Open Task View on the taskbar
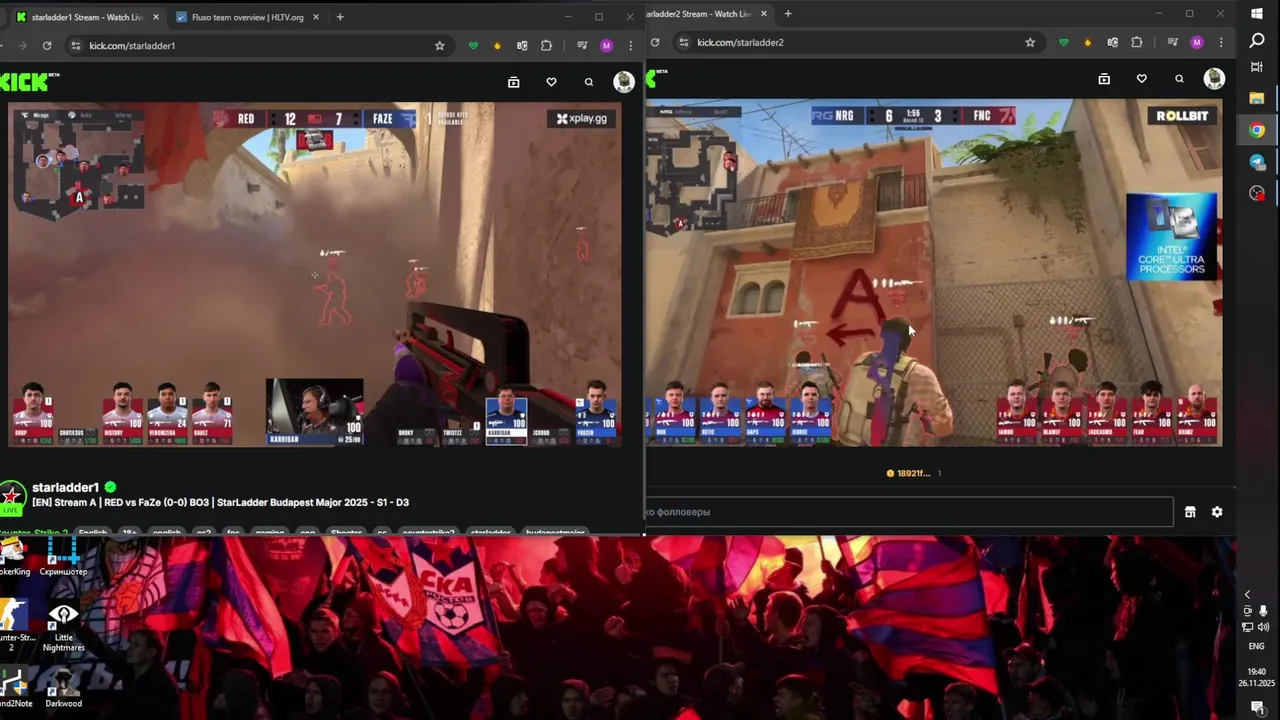The image size is (1280, 720). point(1257,67)
